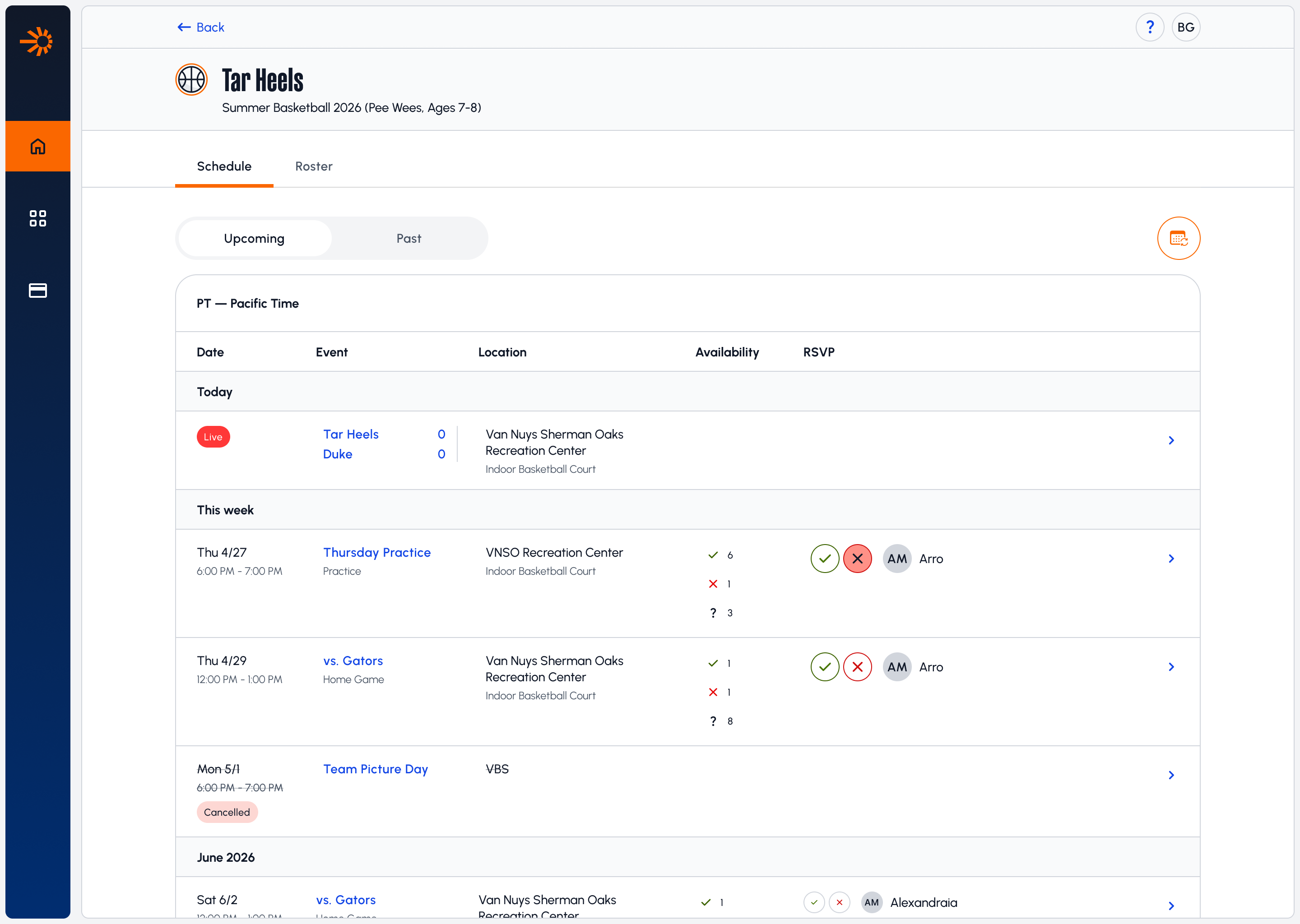This screenshot has width=1300, height=924.
Task: Expand the live Tar Heels vs Duke row
Action: [x=1171, y=440]
